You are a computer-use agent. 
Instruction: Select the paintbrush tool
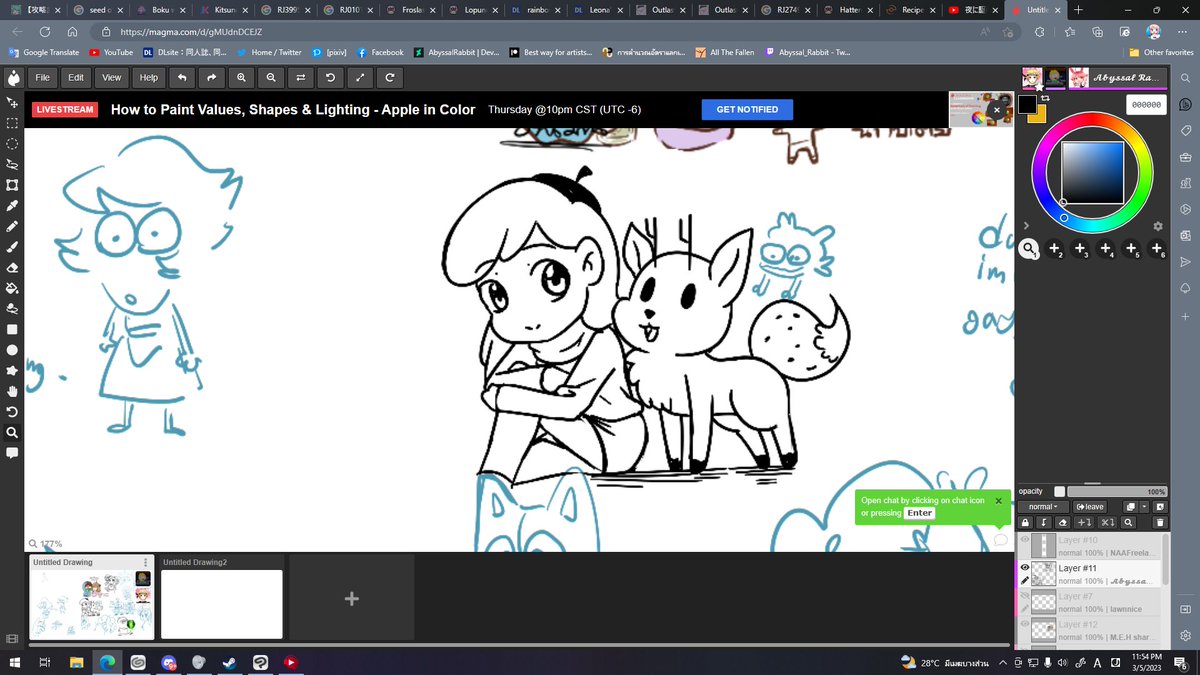coord(12,247)
